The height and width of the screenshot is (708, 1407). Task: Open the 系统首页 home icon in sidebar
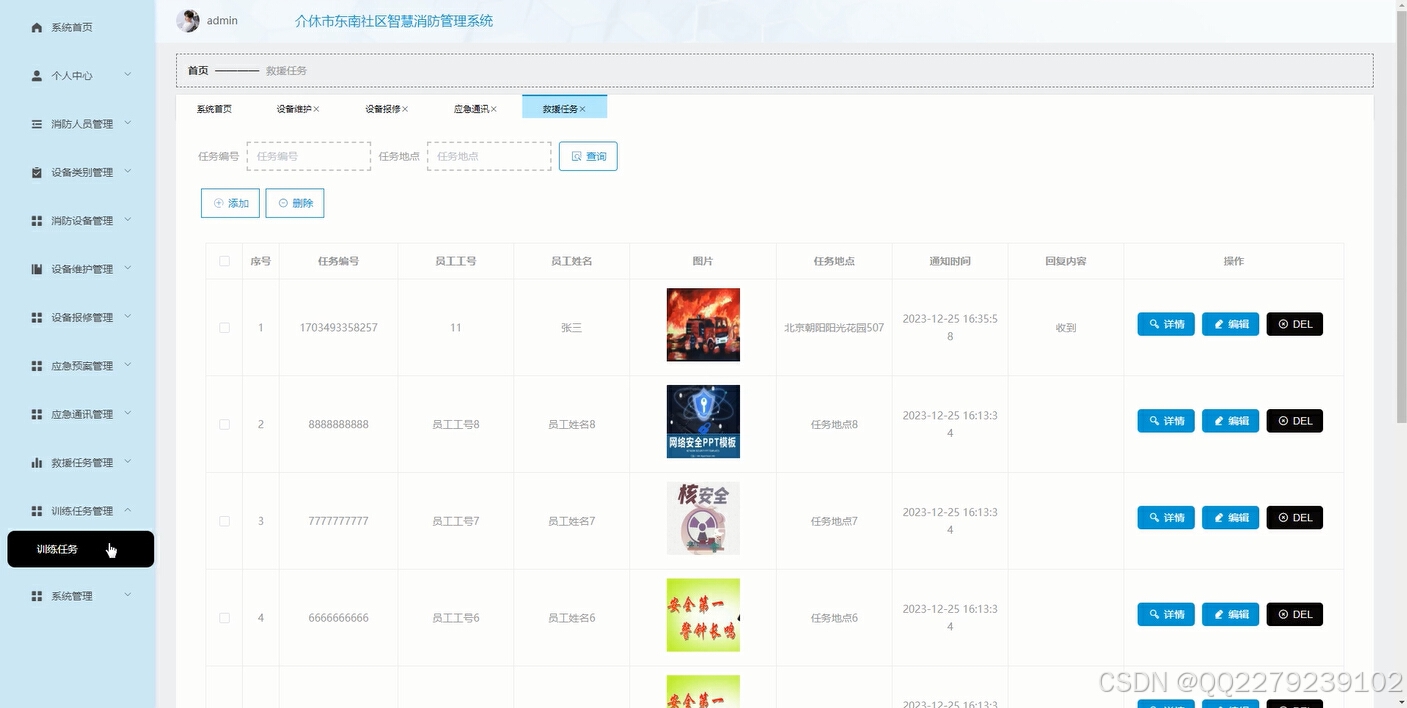coord(37,27)
